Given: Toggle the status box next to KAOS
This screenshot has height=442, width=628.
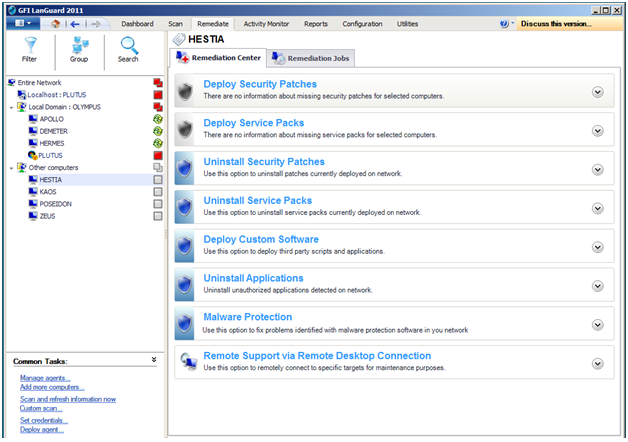Looking at the screenshot, I should (158, 192).
